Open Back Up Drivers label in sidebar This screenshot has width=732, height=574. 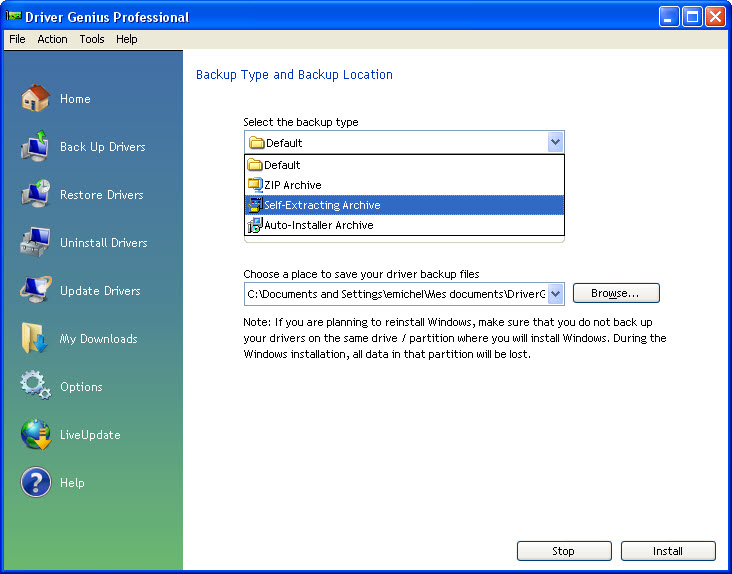(103, 147)
